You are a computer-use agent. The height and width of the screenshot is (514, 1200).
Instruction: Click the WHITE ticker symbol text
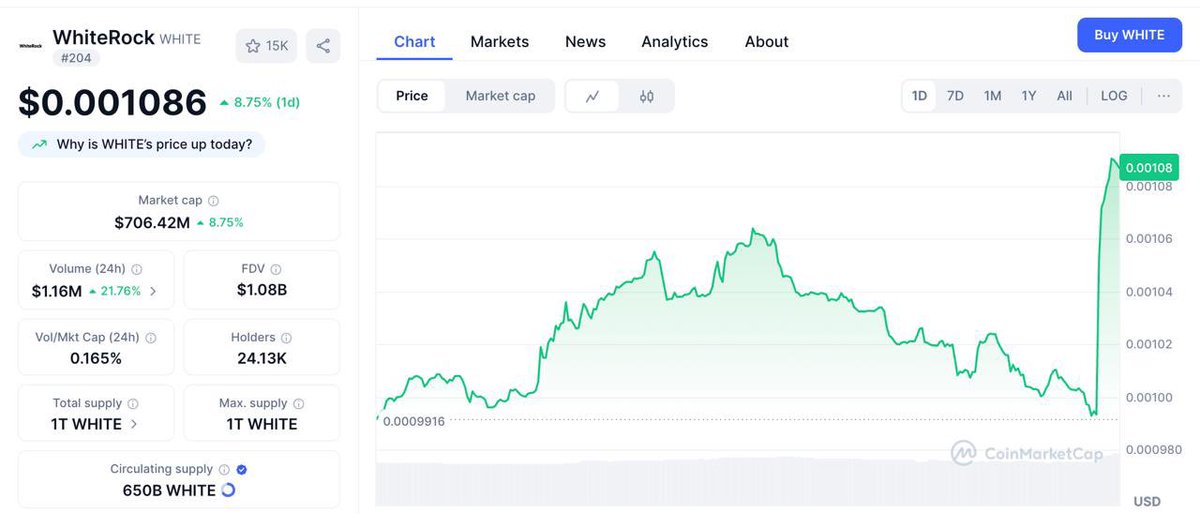pos(181,40)
